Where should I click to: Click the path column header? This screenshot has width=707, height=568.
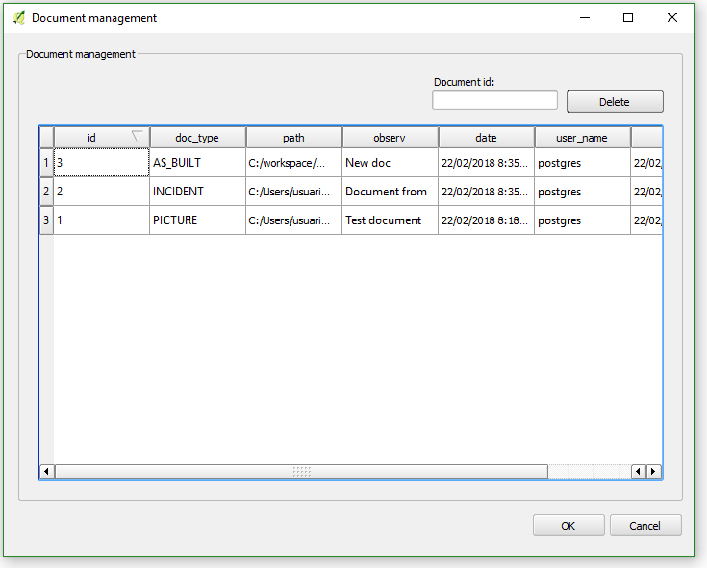coord(293,138)
